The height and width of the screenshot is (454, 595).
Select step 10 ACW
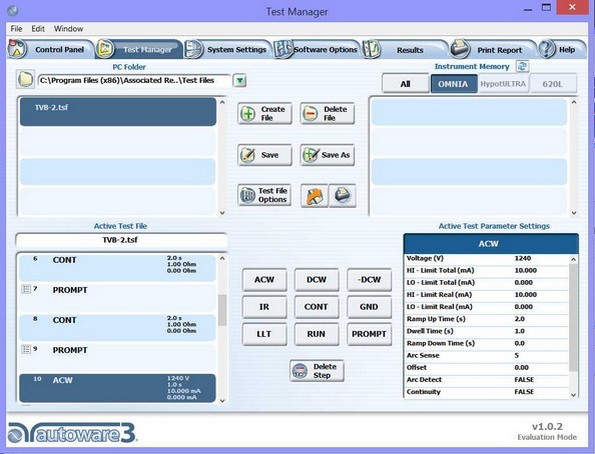(118, 388)
